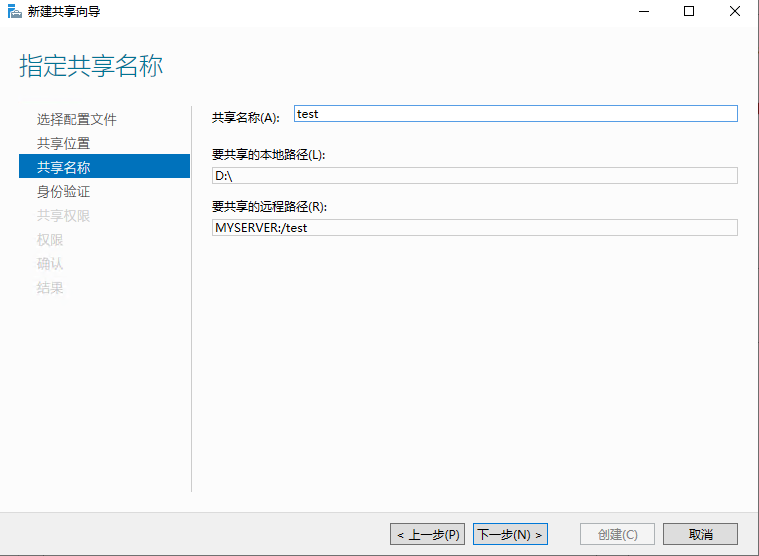759x556 pixels.
Task: Click the disabled 创建(C) button
Action: coord(617,534)
